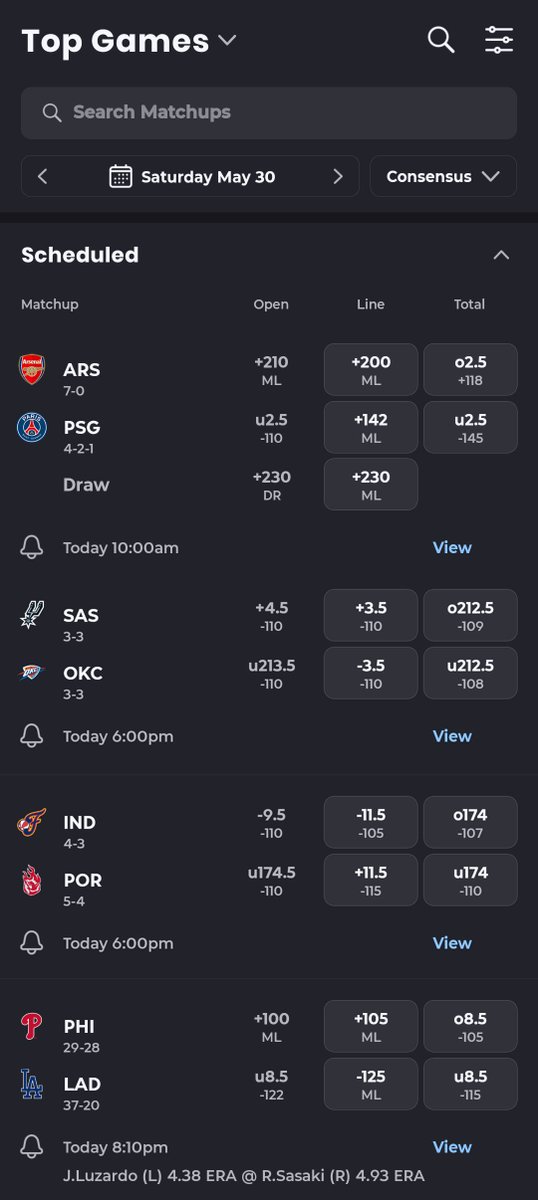Open the search magnifier icon in header
Screen dimensions: 538x1200
tap(441, 40)
